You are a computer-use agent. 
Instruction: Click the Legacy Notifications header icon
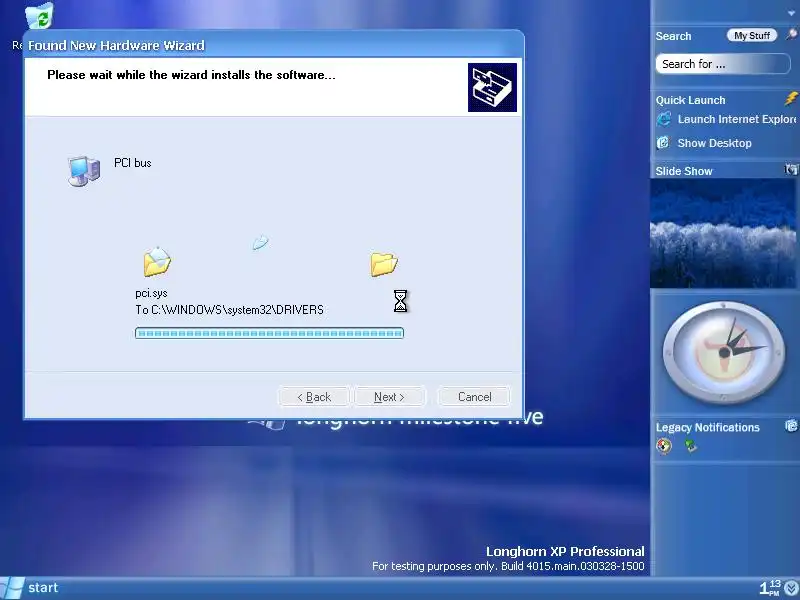pyautogui.click(x=791, y=426)
